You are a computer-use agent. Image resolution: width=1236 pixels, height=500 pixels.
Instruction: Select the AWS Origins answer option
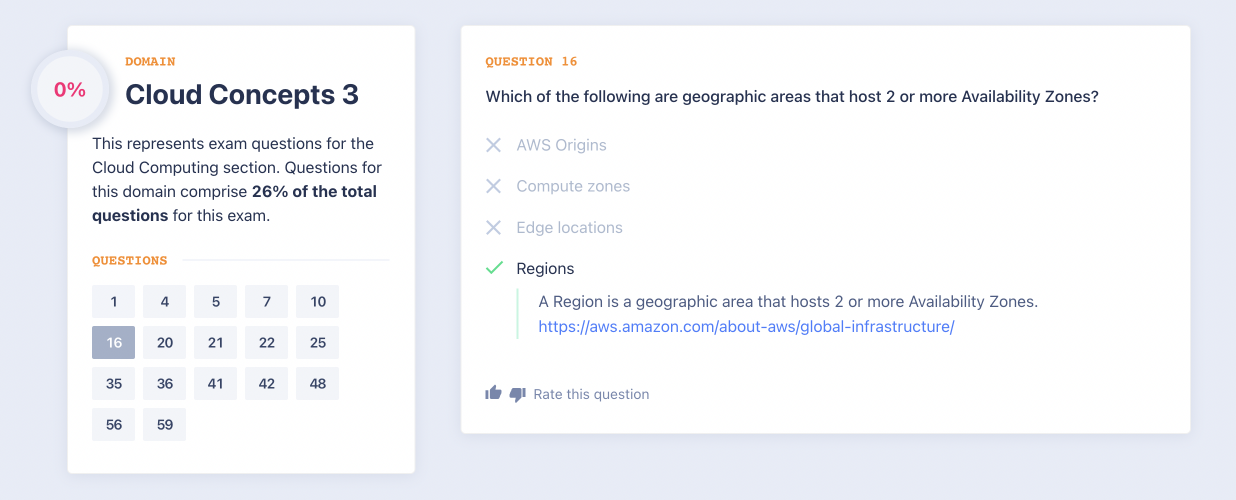click(561, 145)
